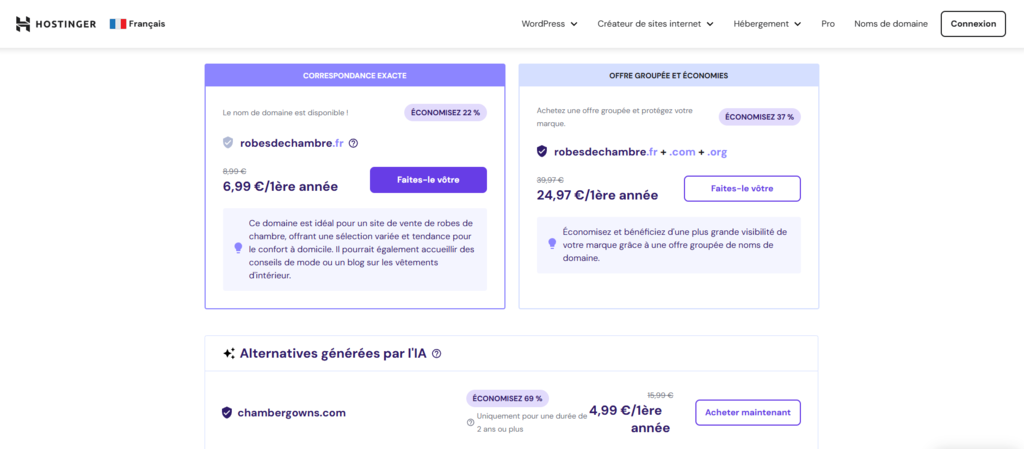The width and height of the screenshot is (1024, 449).
Task: Click filled 'Faites-le vôtre' for robesdechambre.fr
Action: click(428, 179)
